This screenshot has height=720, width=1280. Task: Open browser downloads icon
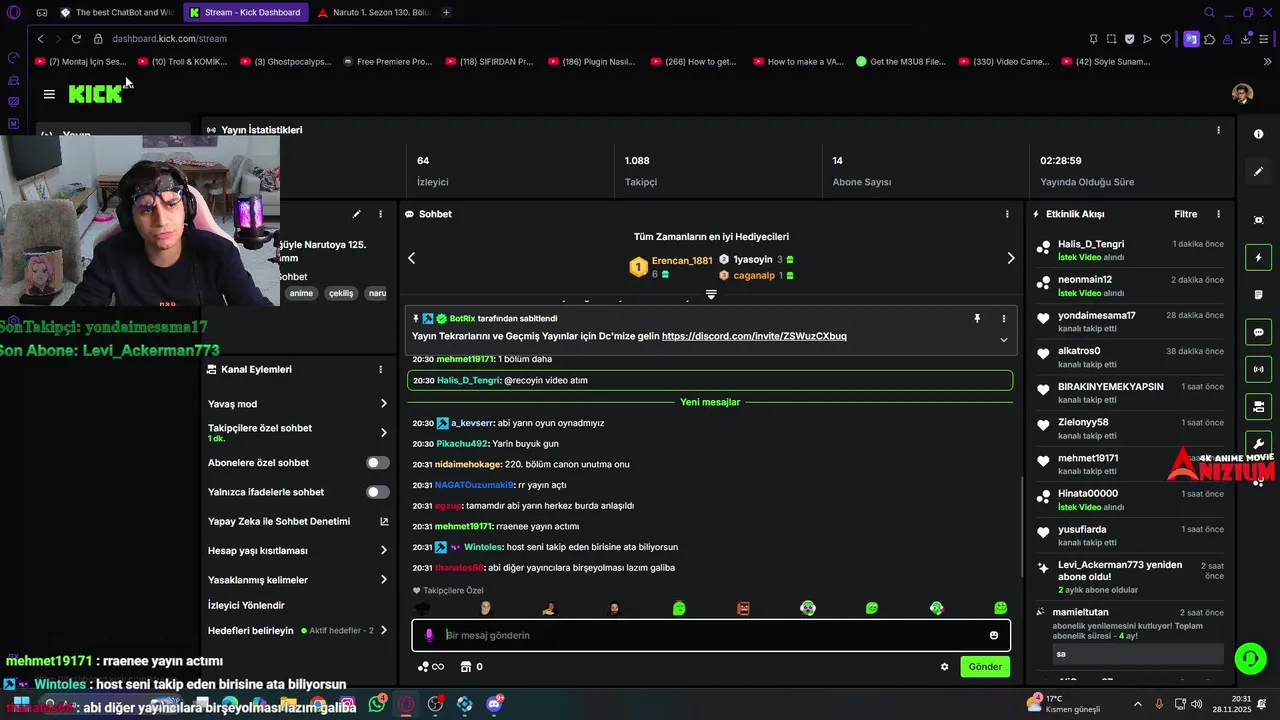click(1246, 39)
